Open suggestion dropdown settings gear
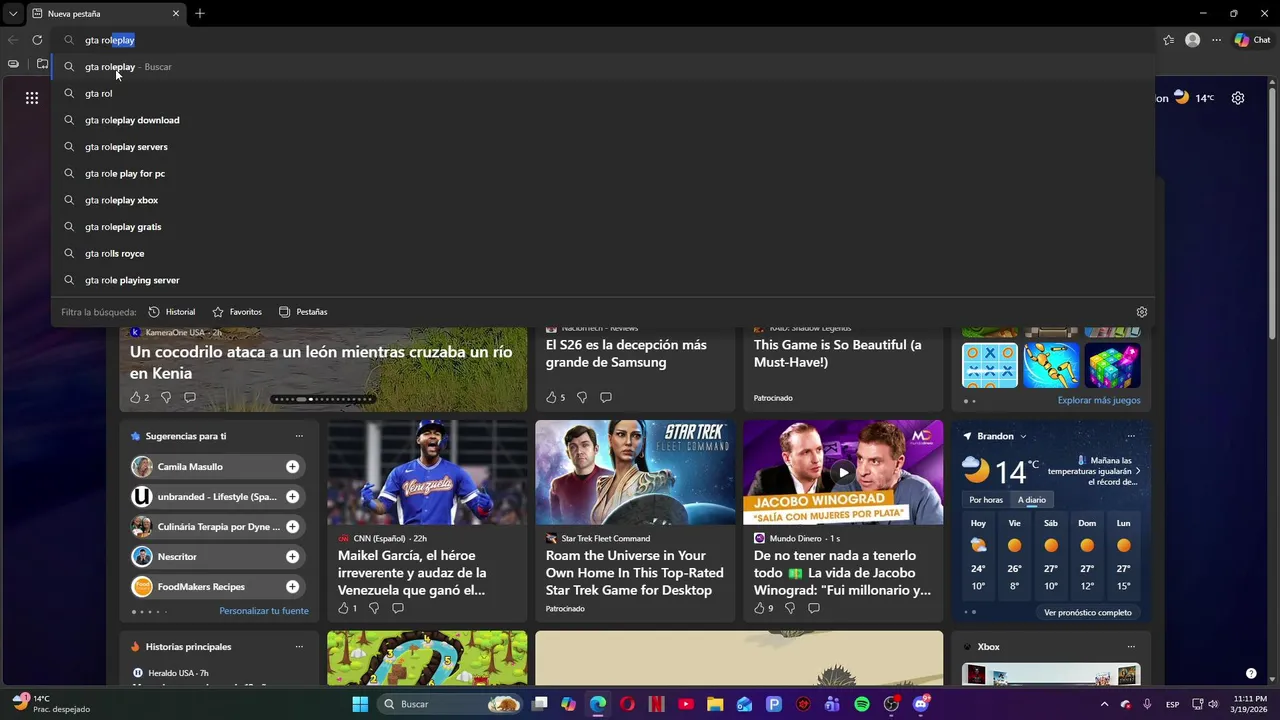 (x=1142, y=312)
